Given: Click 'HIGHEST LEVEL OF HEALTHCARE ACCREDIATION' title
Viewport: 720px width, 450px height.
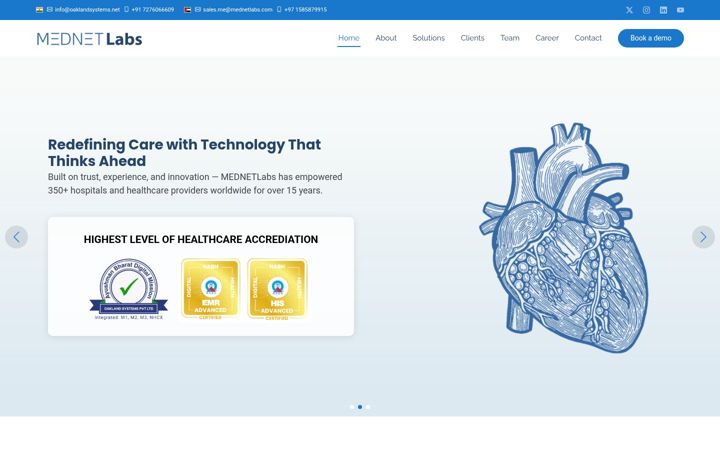Looking at the screenshot, I should [x=201, y=239].
